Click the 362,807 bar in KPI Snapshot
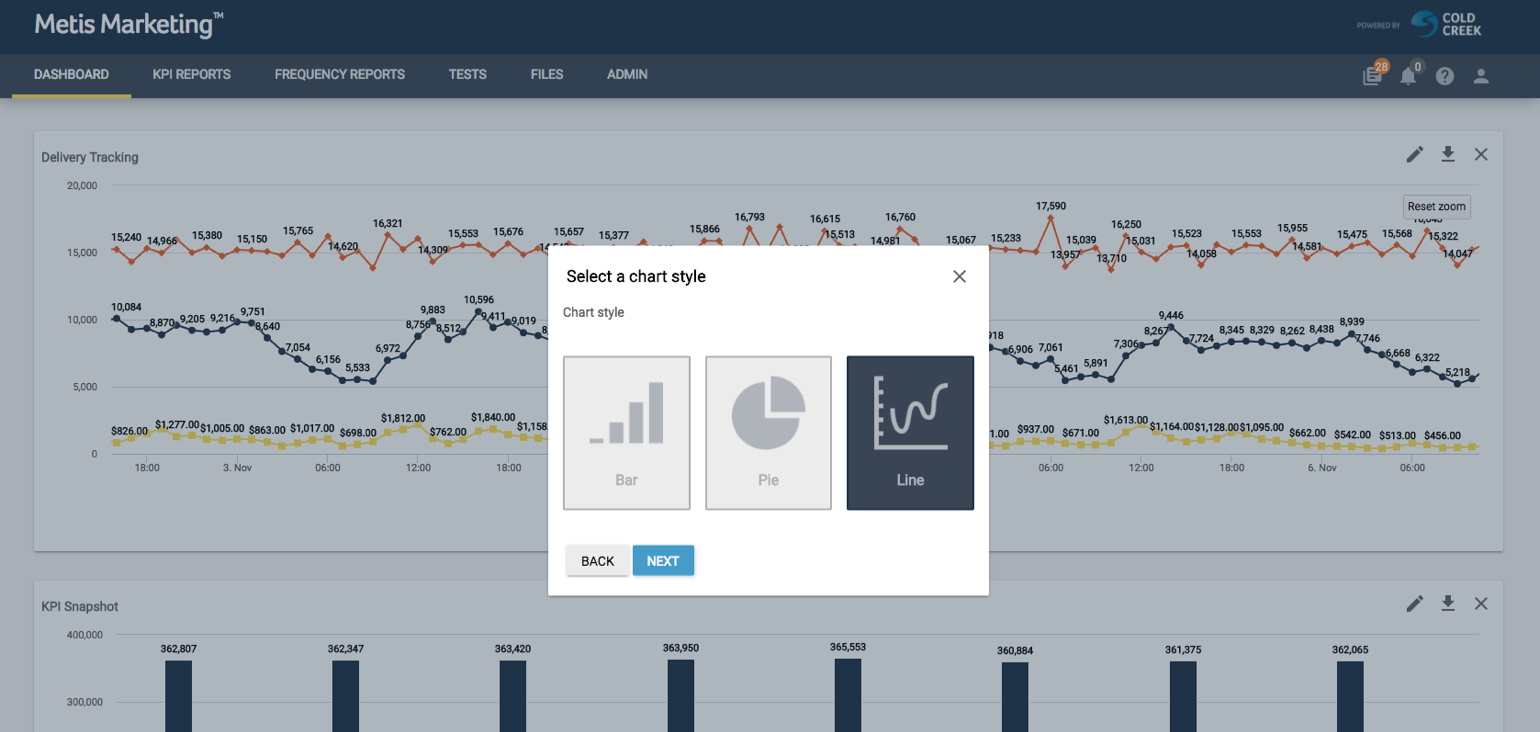Viewport: 1540px width, 732px height. tap(178, 696)
